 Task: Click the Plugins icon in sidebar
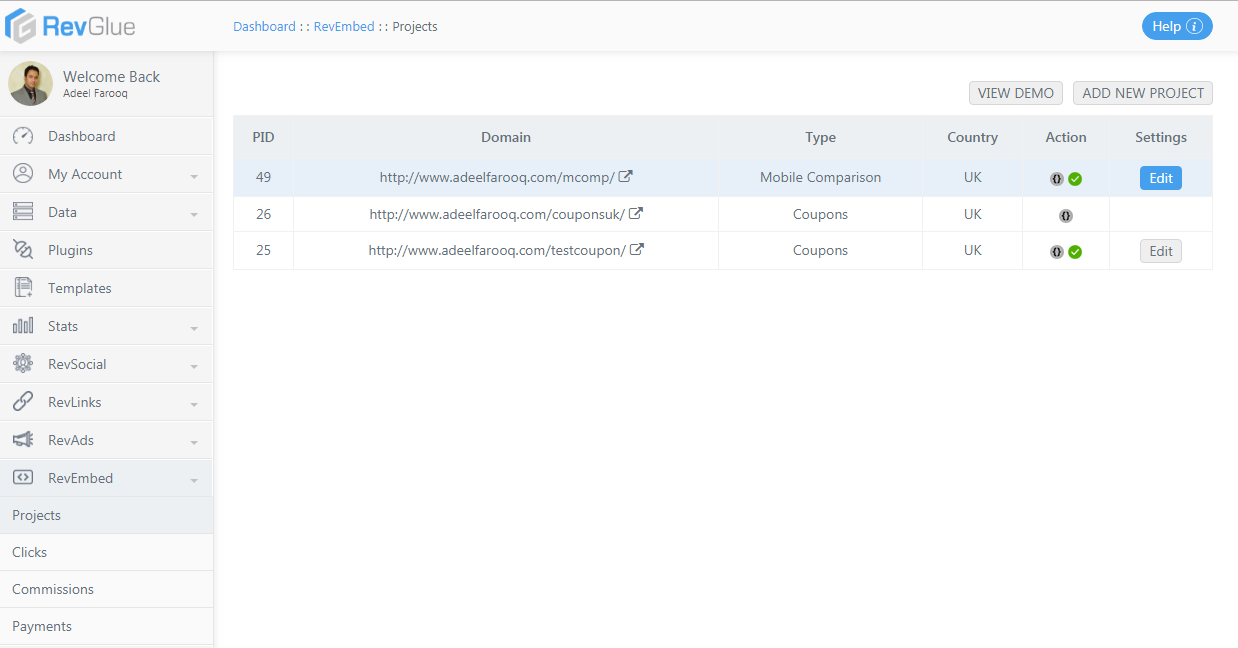(x=23, y=250)
